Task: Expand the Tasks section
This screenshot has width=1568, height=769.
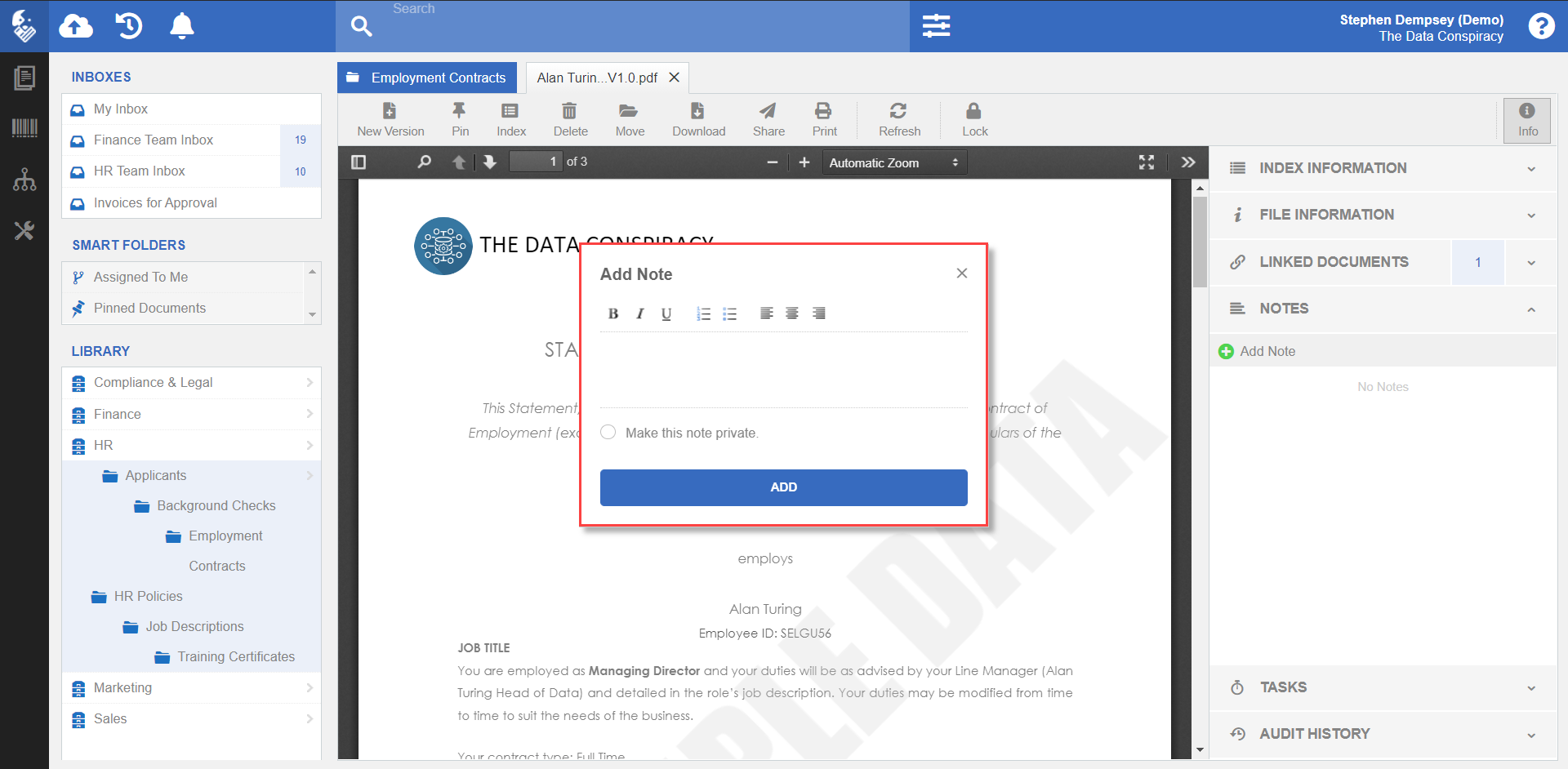Action: tap(1383, 687)
